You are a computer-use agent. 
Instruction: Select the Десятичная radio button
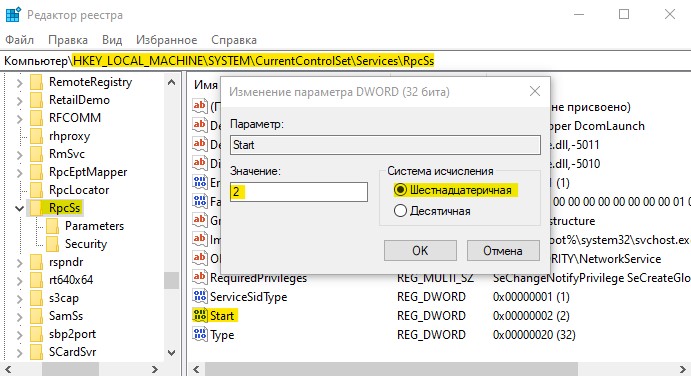coord(400,211)
